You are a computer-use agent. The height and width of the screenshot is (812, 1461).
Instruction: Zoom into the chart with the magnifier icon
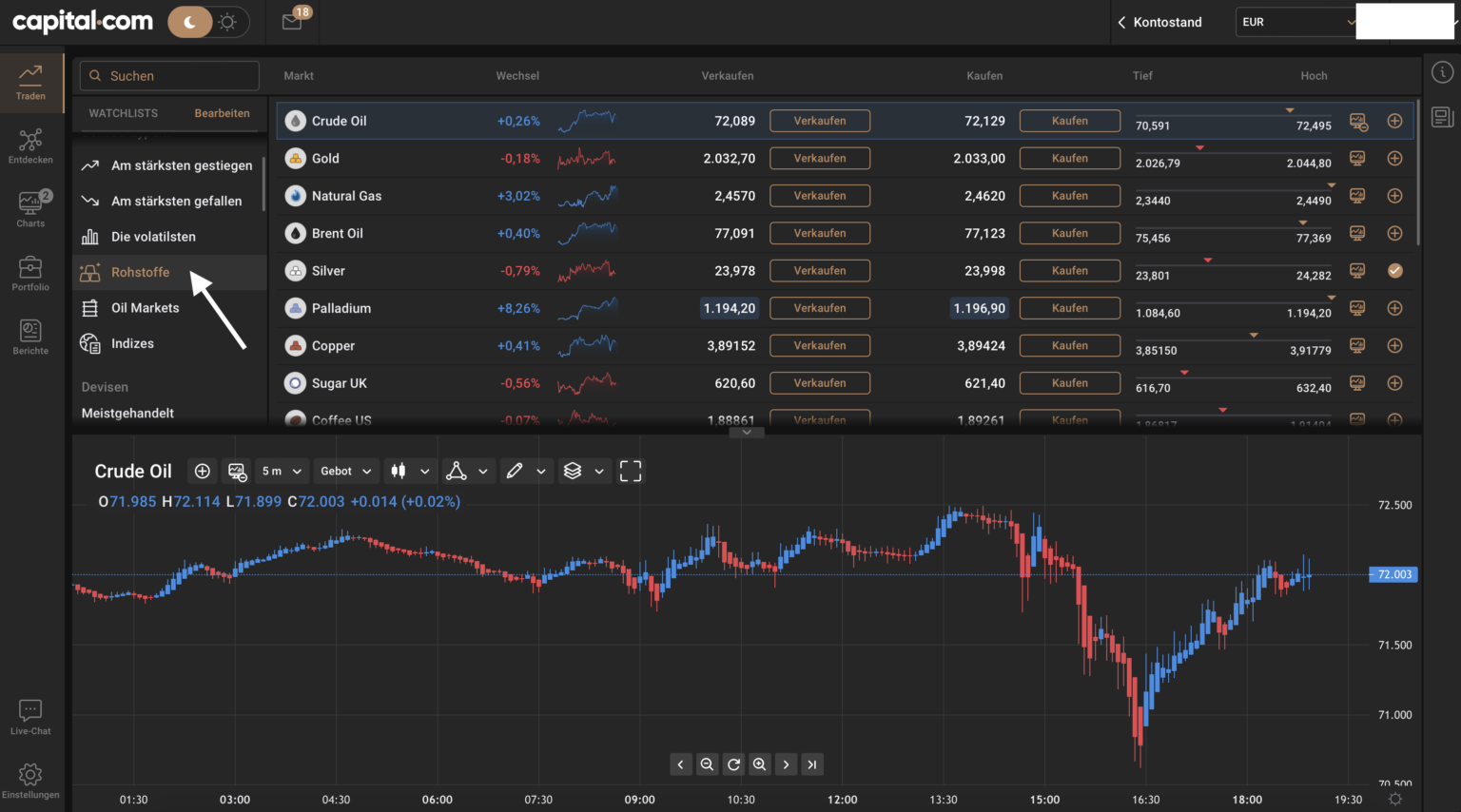pyautogui.click(x=759, y=764)
